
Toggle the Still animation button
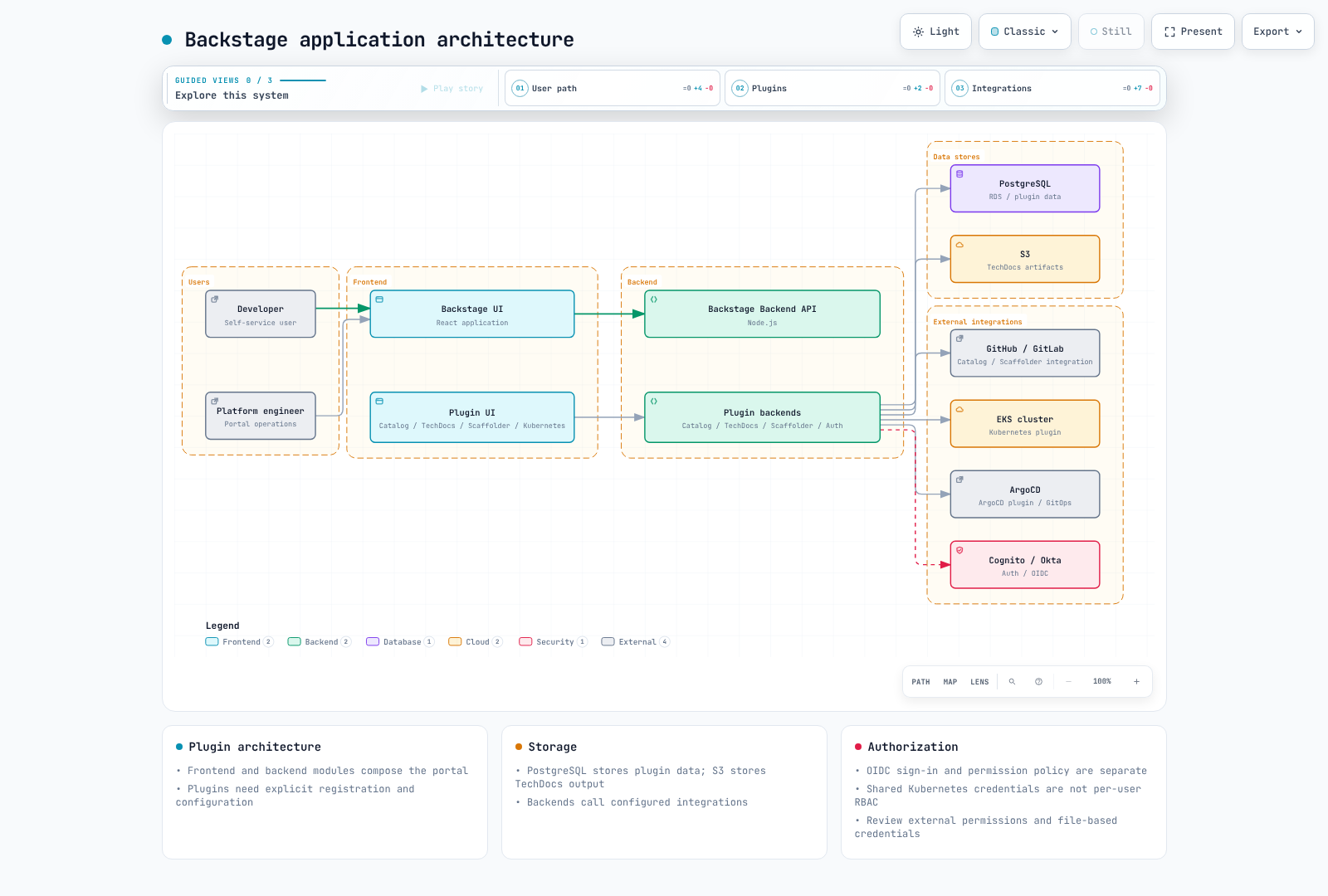point(1111,32)
